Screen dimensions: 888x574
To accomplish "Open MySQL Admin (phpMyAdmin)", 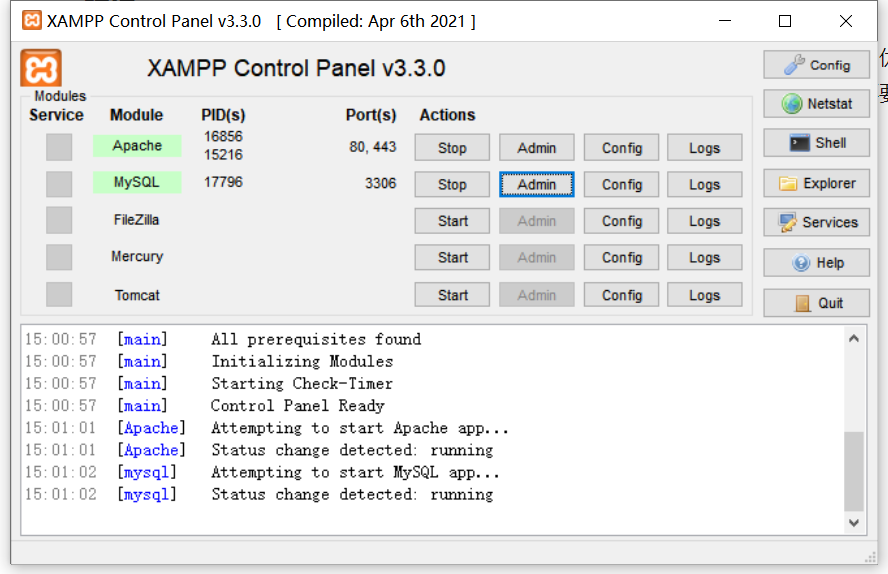I will pyautogui.click(x=536, y=185).
